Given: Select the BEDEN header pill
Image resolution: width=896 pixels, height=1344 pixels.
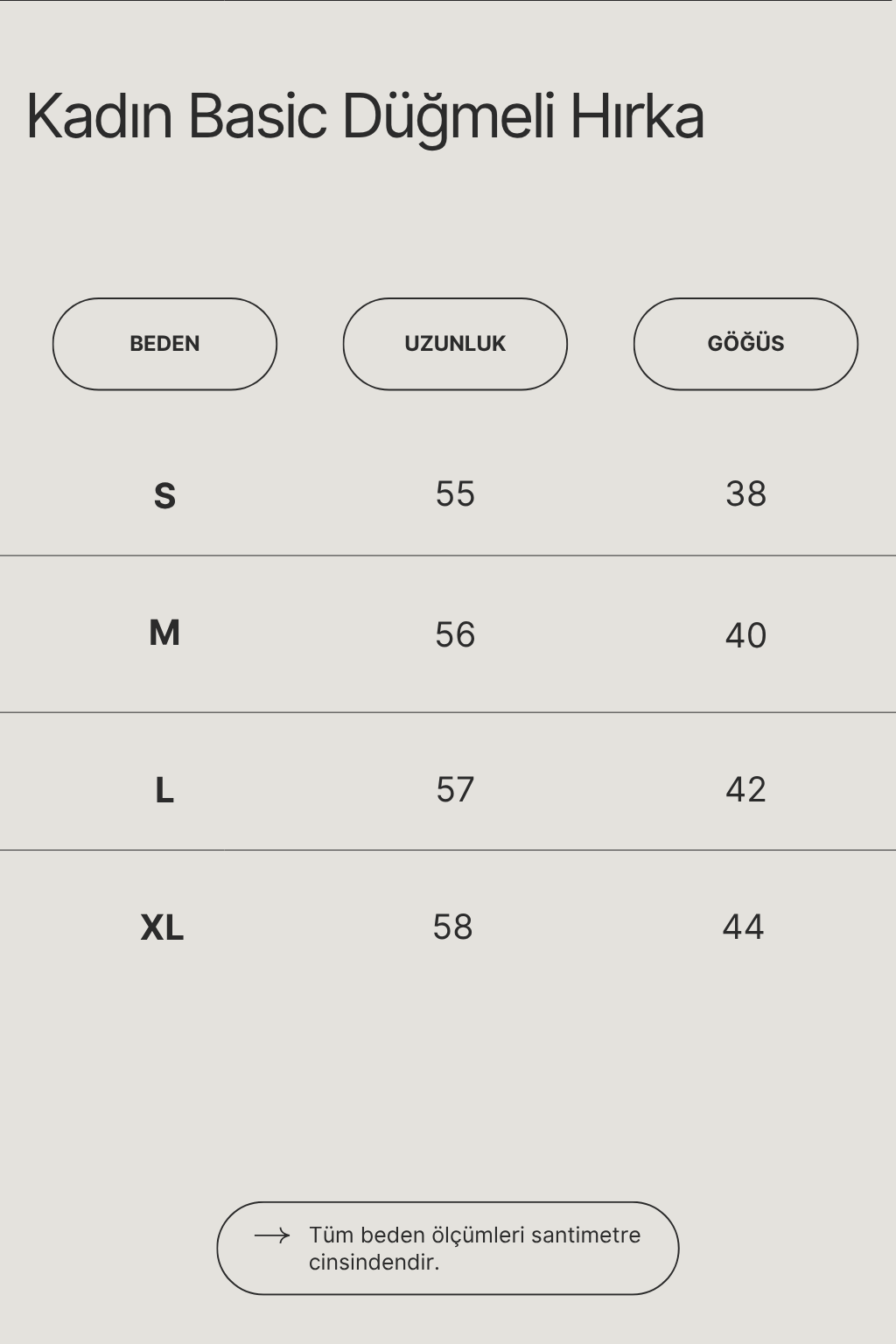Looking at the screenshot, I should 164,344.
